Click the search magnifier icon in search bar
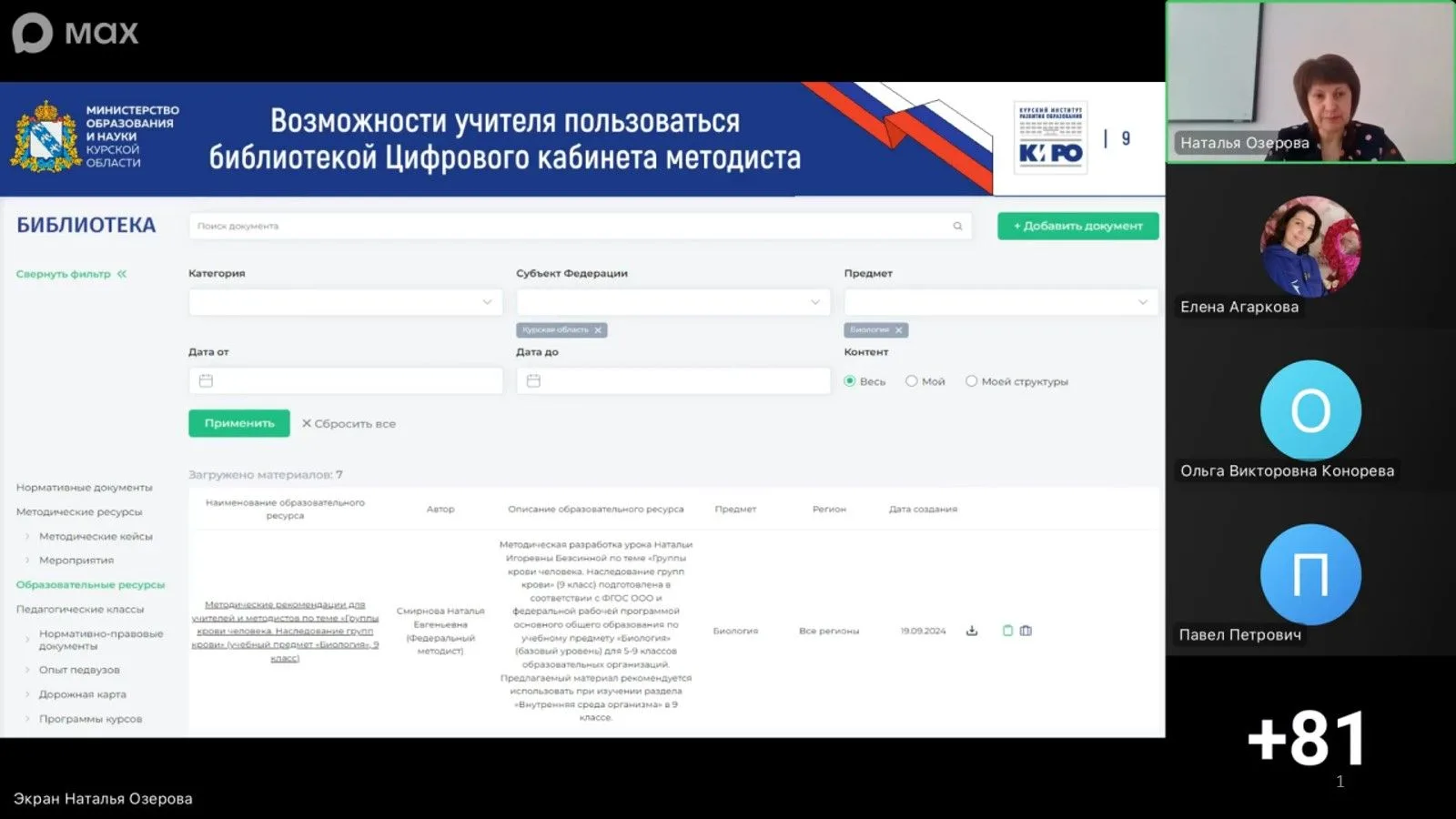The image size is (1456, 819). pos(957,226)
